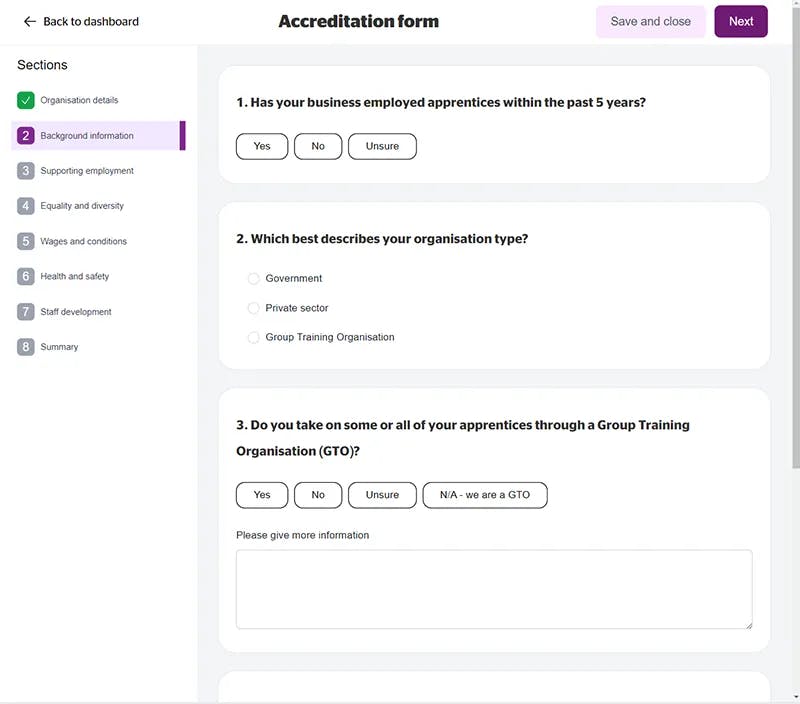
Task: Click the more information text area
Action: tap(494, 589)
